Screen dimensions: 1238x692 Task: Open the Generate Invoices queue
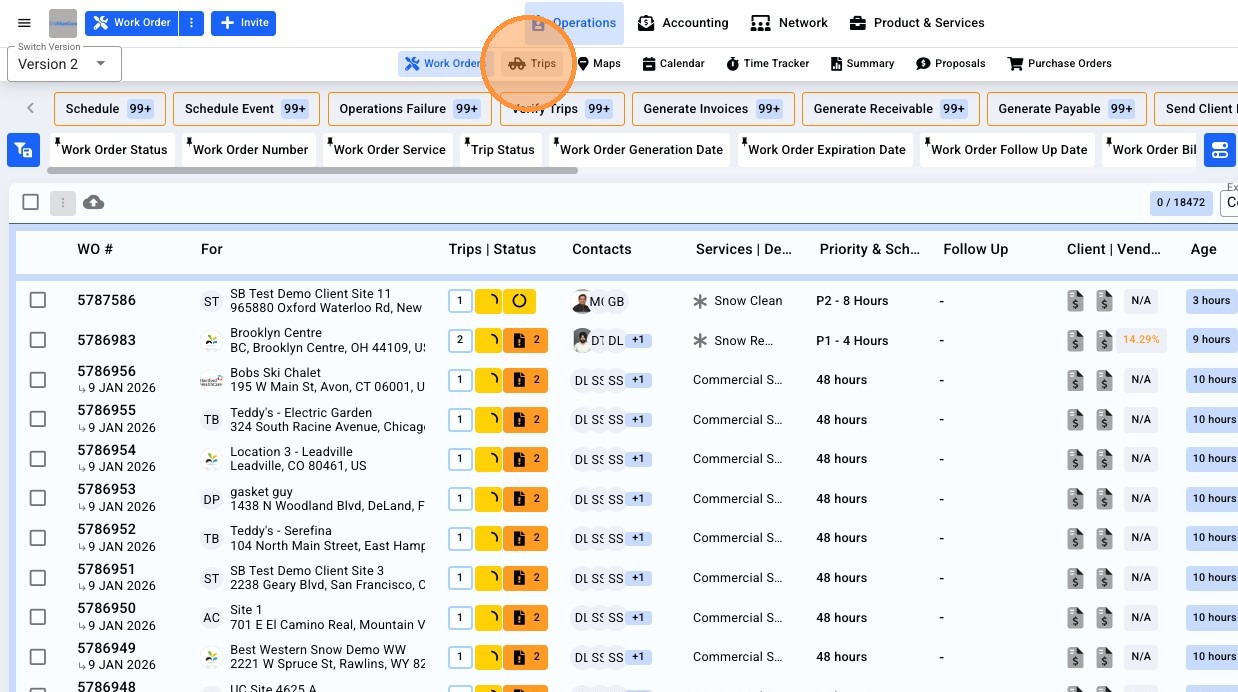[x=712, y=109]
